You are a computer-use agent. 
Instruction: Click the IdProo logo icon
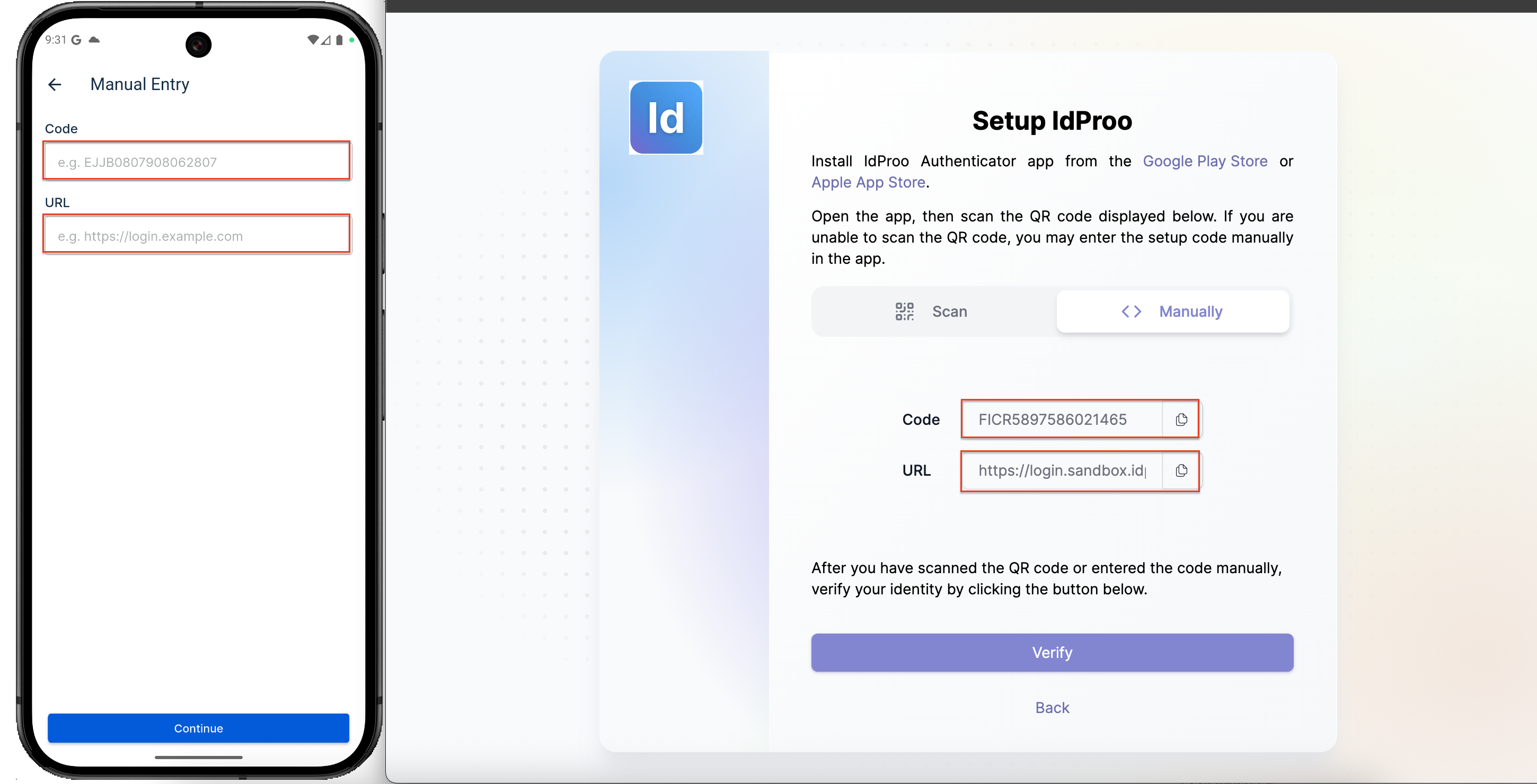point(666,118)
